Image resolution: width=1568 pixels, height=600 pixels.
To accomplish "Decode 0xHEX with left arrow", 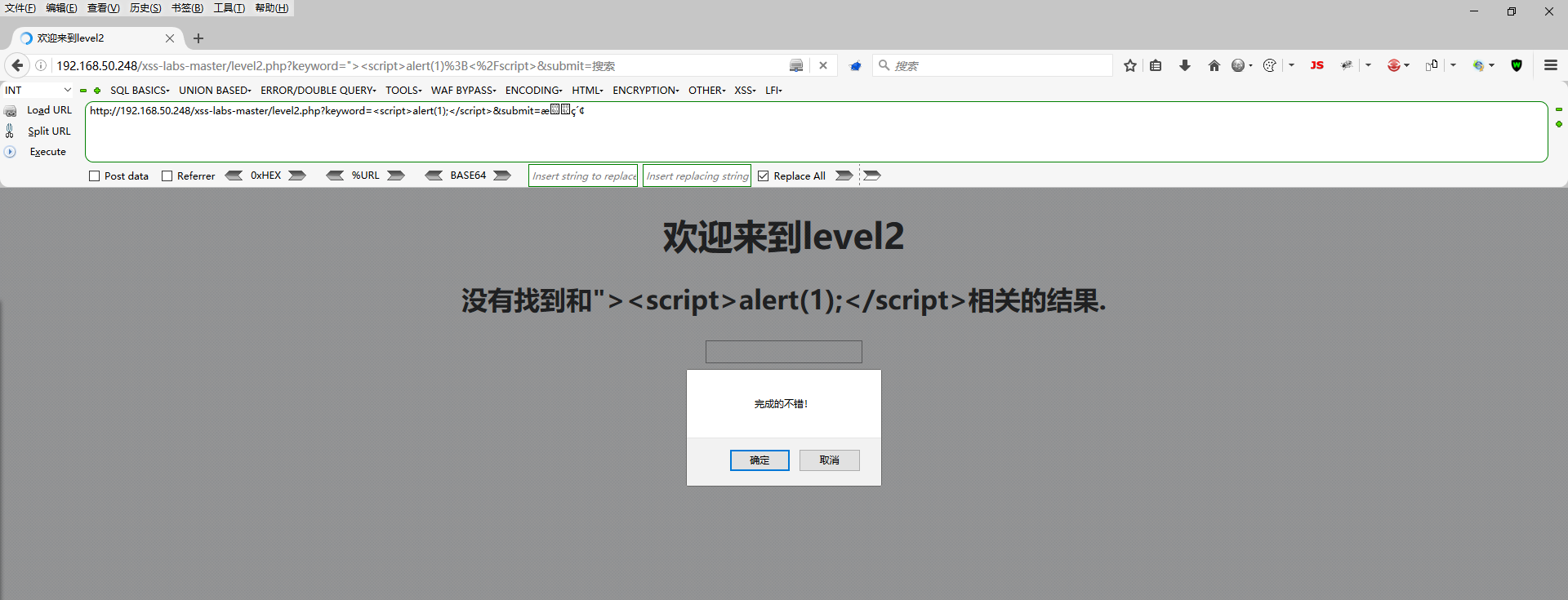I will pyautogui.click(x=234, y=176).
